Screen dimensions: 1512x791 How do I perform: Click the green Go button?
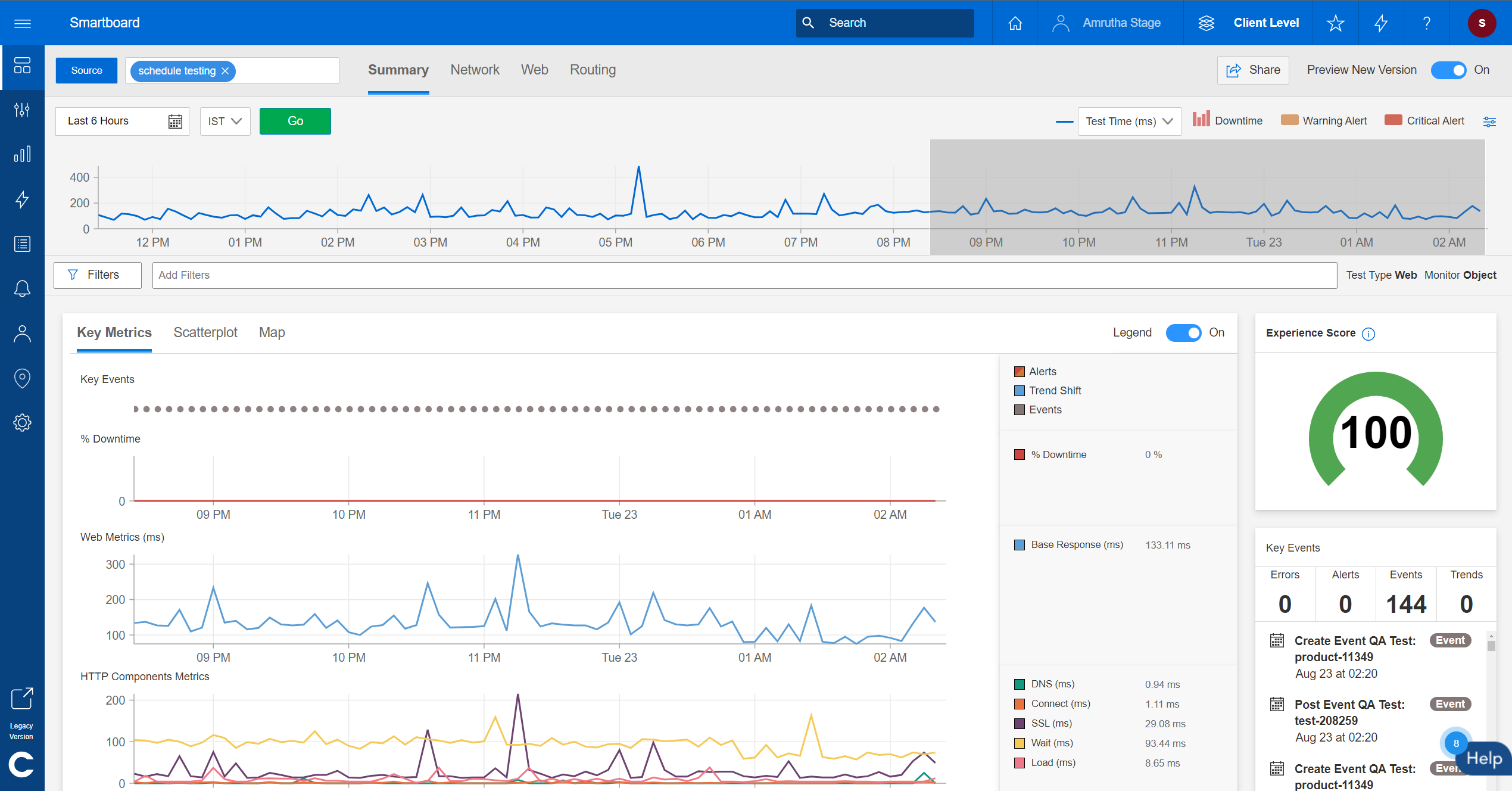tap(295, 122)
